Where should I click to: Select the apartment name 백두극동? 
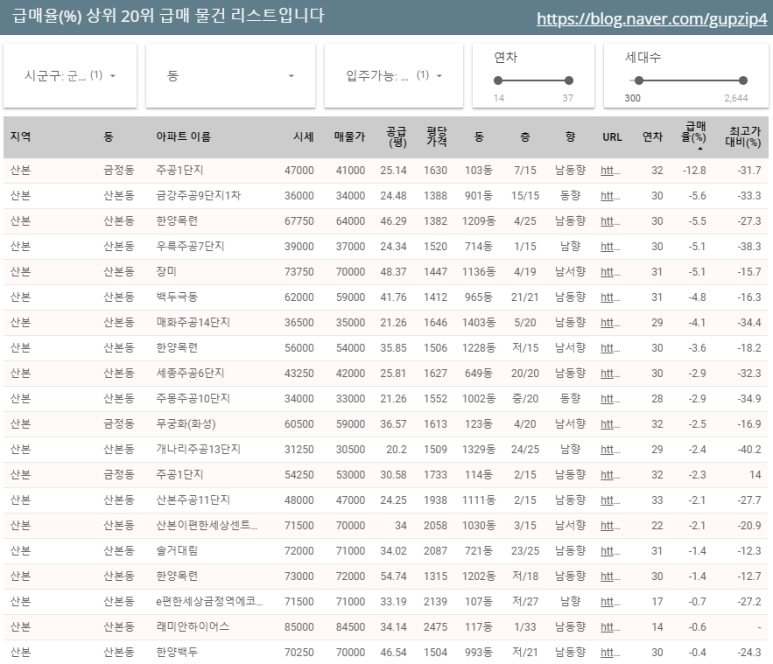176,297
